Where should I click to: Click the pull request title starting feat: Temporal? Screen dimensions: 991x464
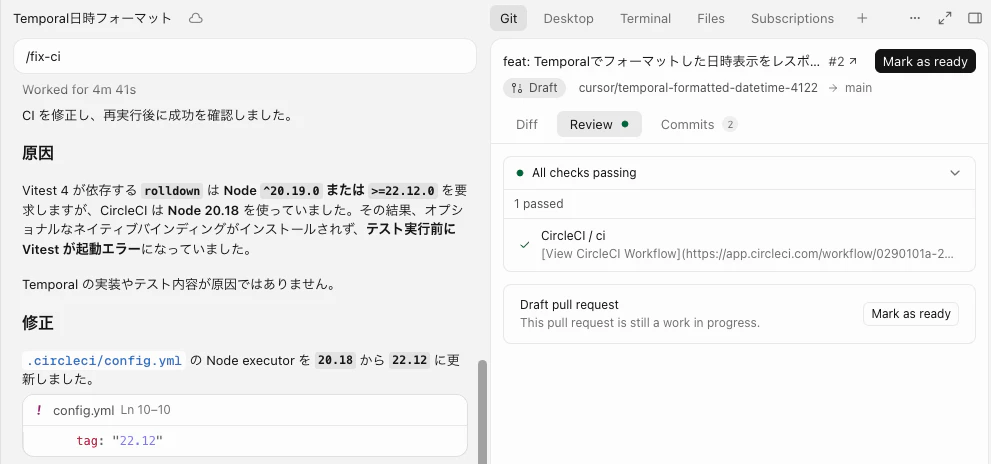coord(662,61)
